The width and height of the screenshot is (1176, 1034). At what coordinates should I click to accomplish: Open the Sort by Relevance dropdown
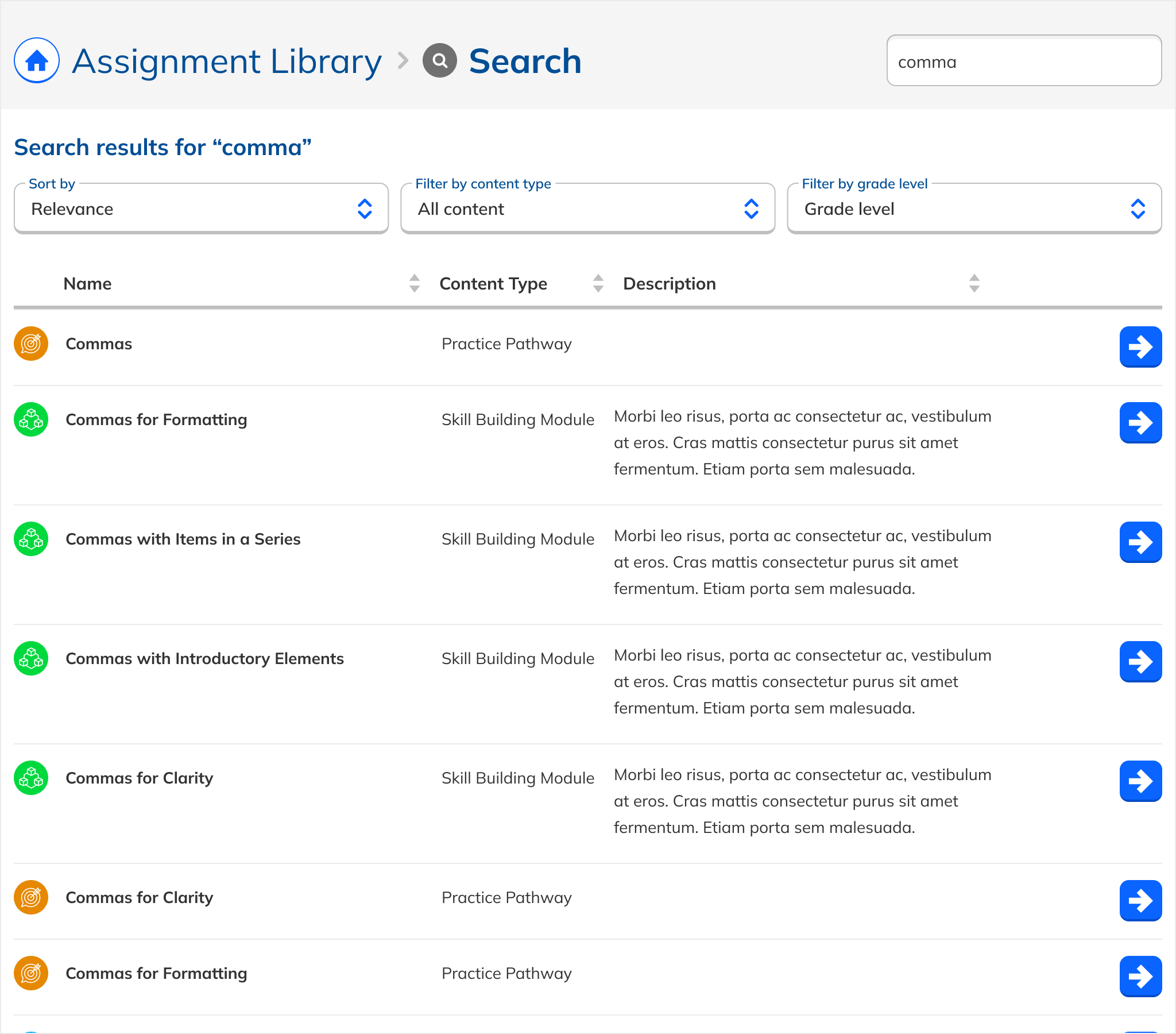[x=201, y=209]
